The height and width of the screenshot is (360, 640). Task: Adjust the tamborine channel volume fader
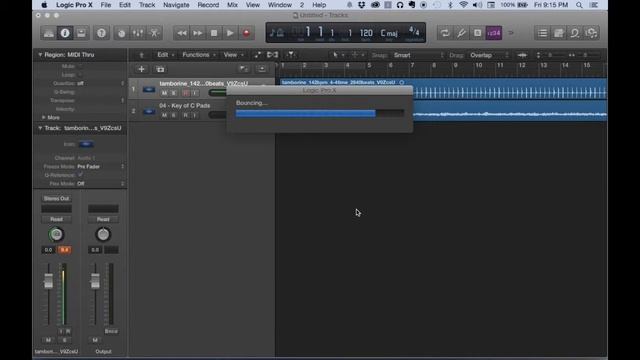[x=49, y=281]
